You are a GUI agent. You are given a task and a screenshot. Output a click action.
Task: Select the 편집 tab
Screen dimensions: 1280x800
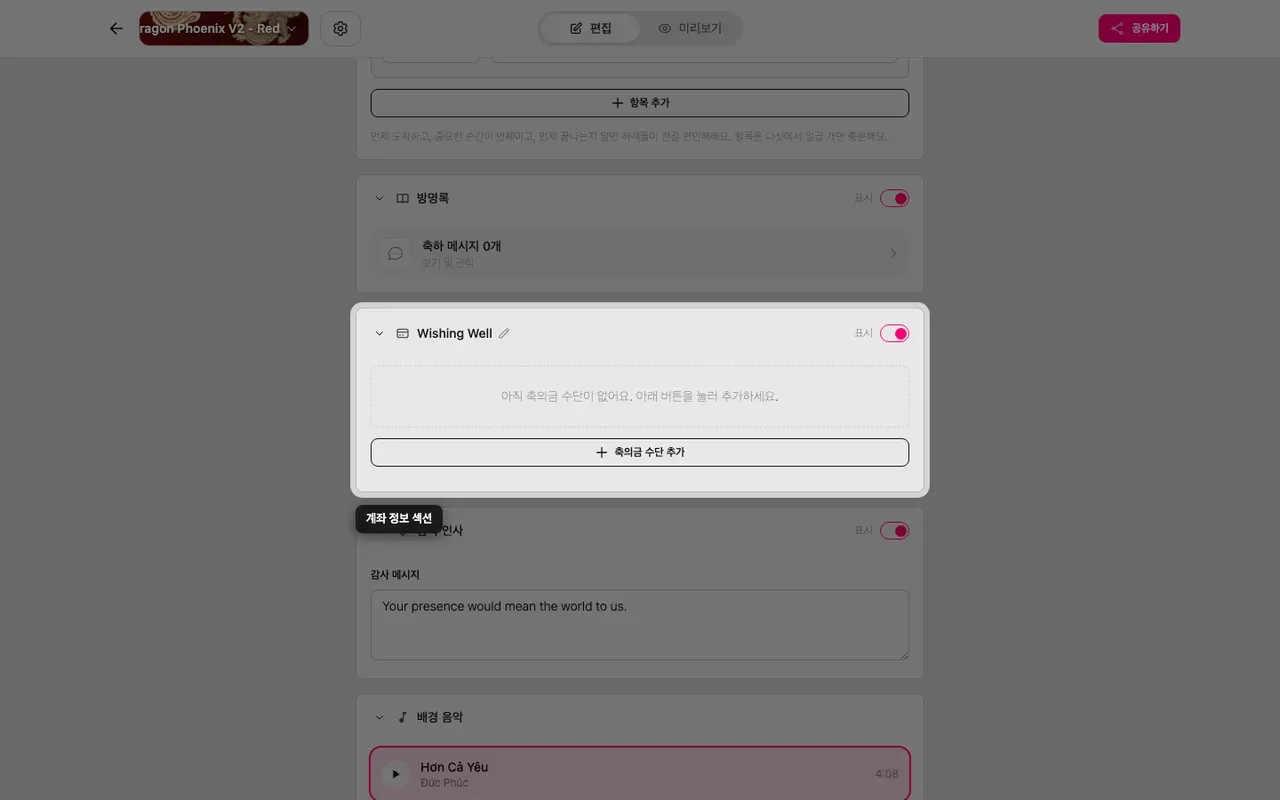pyautogui.click(x=590, y=28)
